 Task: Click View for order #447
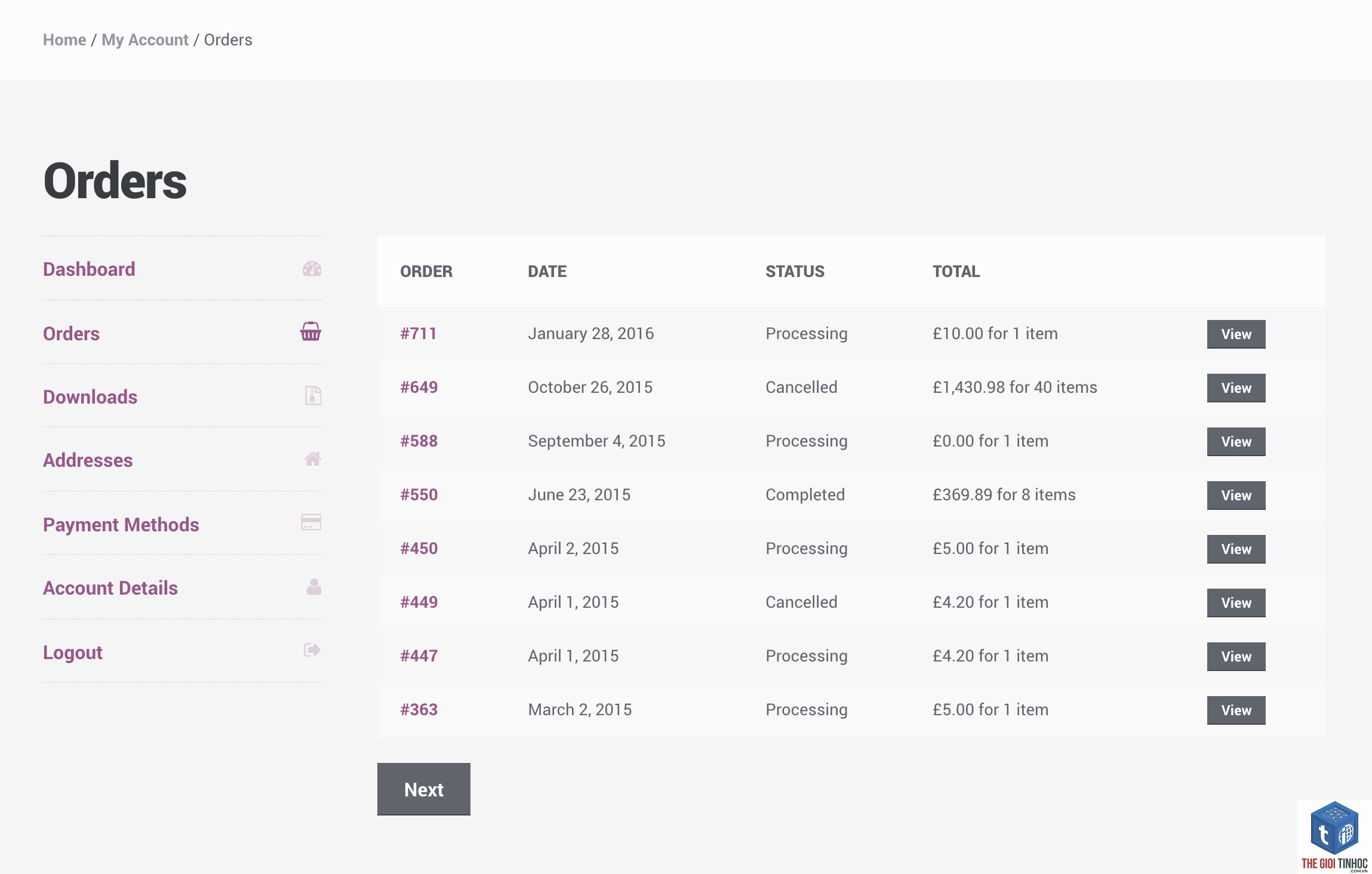tap(1236, 657)
